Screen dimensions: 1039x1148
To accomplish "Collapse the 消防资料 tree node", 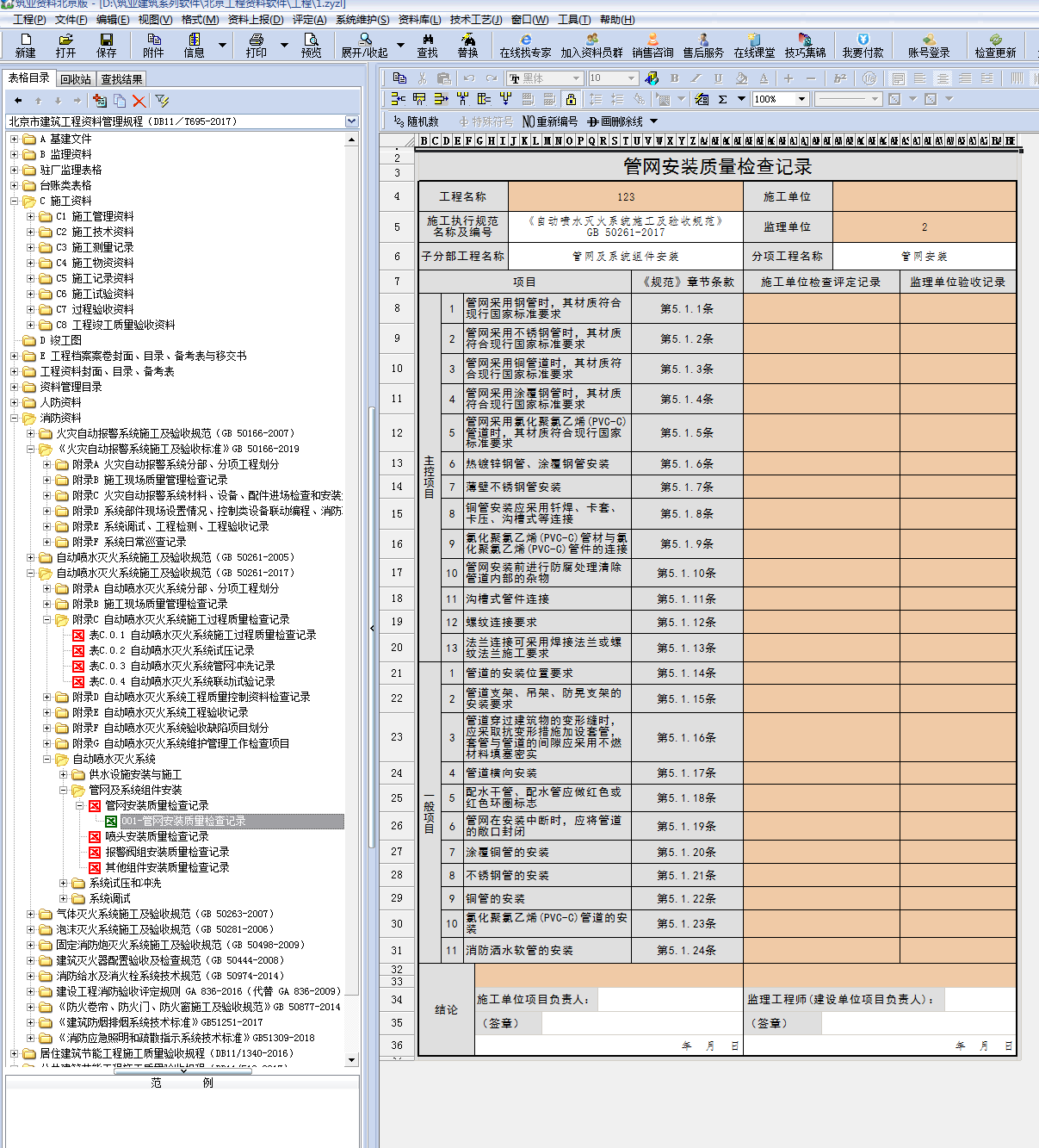I will coord(14,418).
